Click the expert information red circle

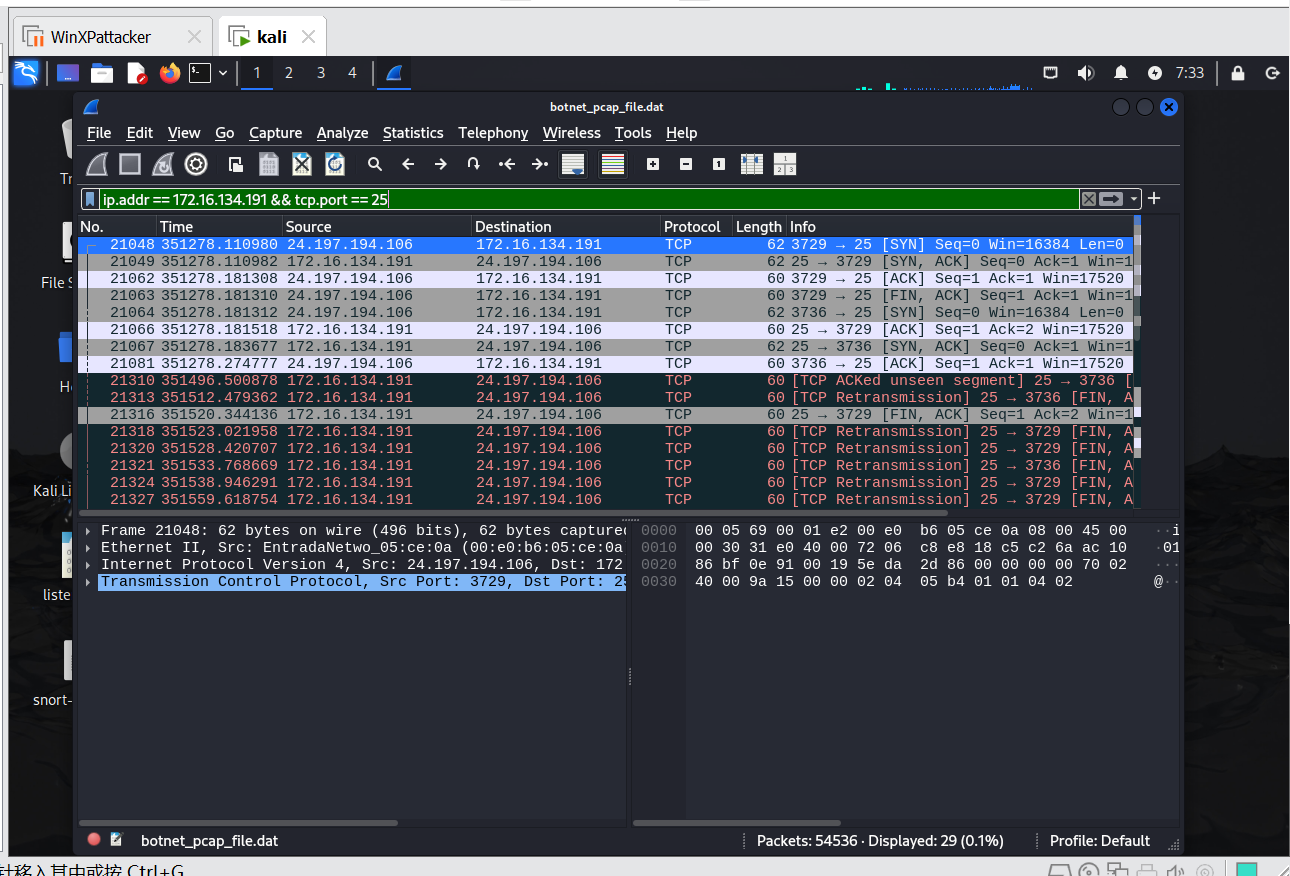click(x=94, y=840)
